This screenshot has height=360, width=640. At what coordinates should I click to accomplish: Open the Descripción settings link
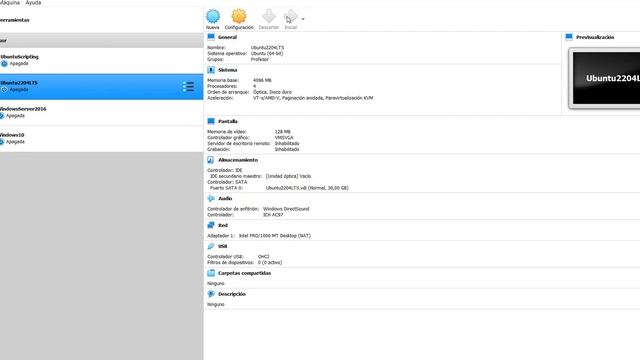coord(232,294)
